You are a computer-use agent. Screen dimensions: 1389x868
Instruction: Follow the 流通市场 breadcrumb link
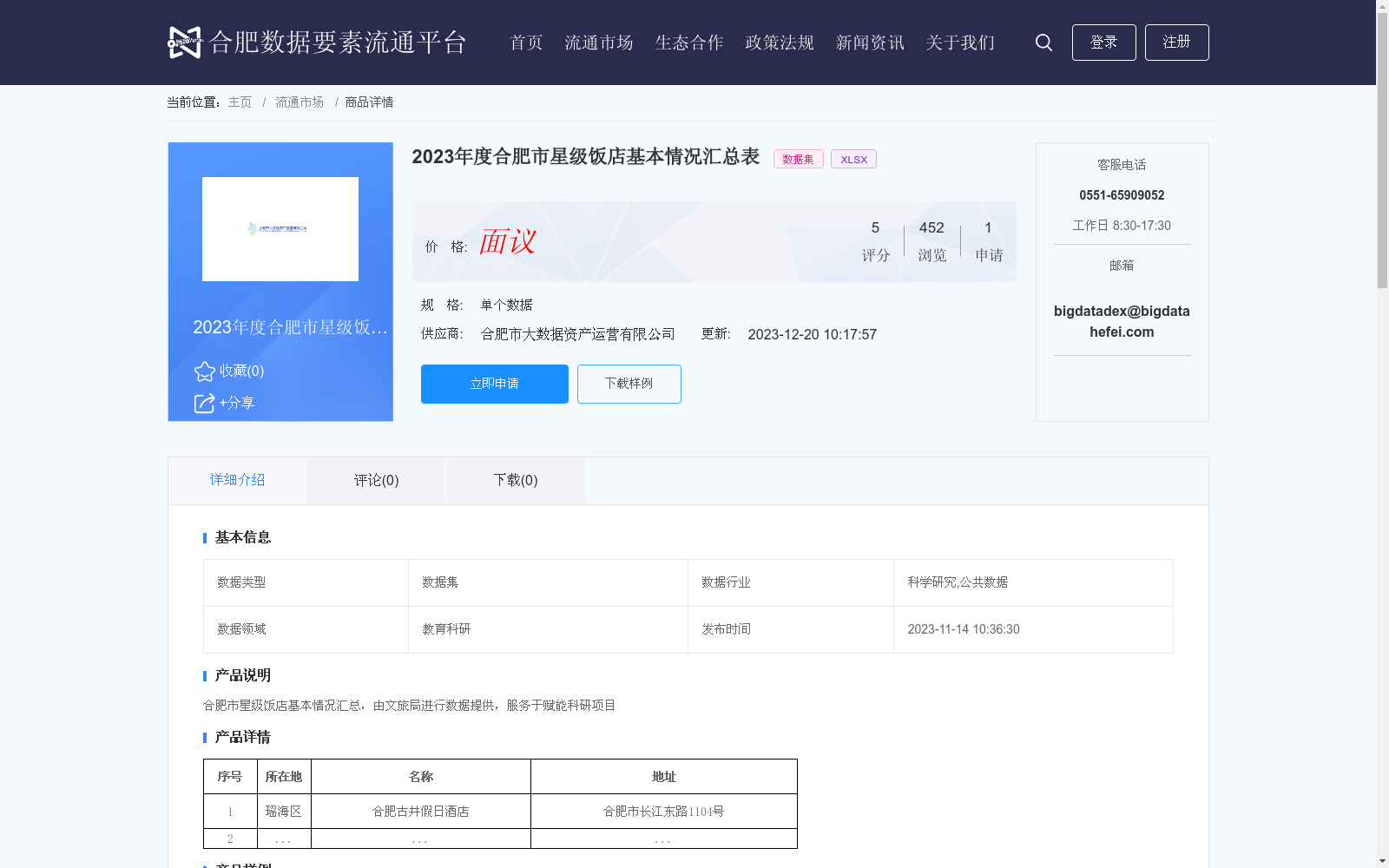(300, 102)
